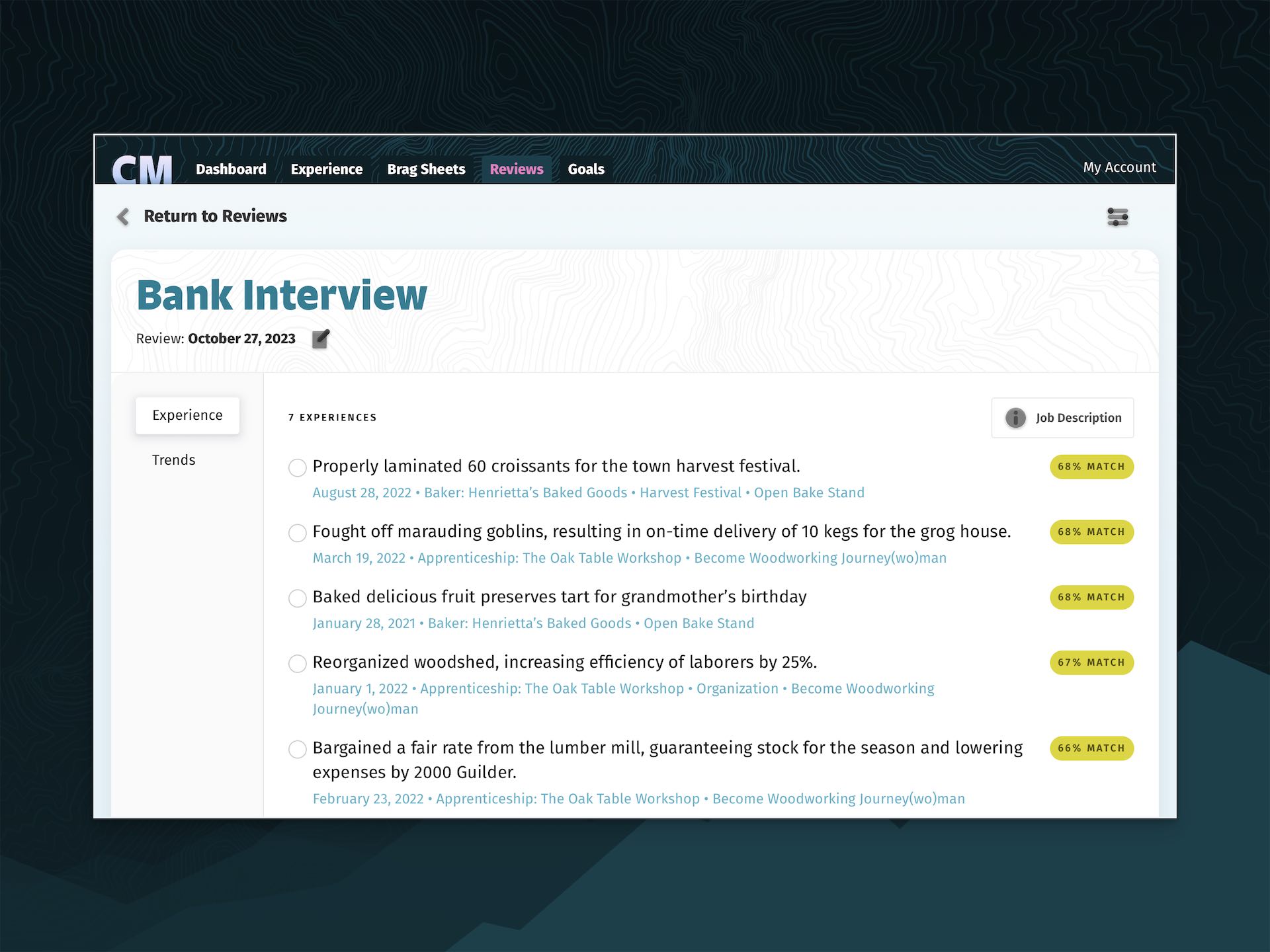Image resolution: width=1270 pixels, height=952 pixels.
Task: Open the Dashboard nav item
Action: tap(231, 169)
